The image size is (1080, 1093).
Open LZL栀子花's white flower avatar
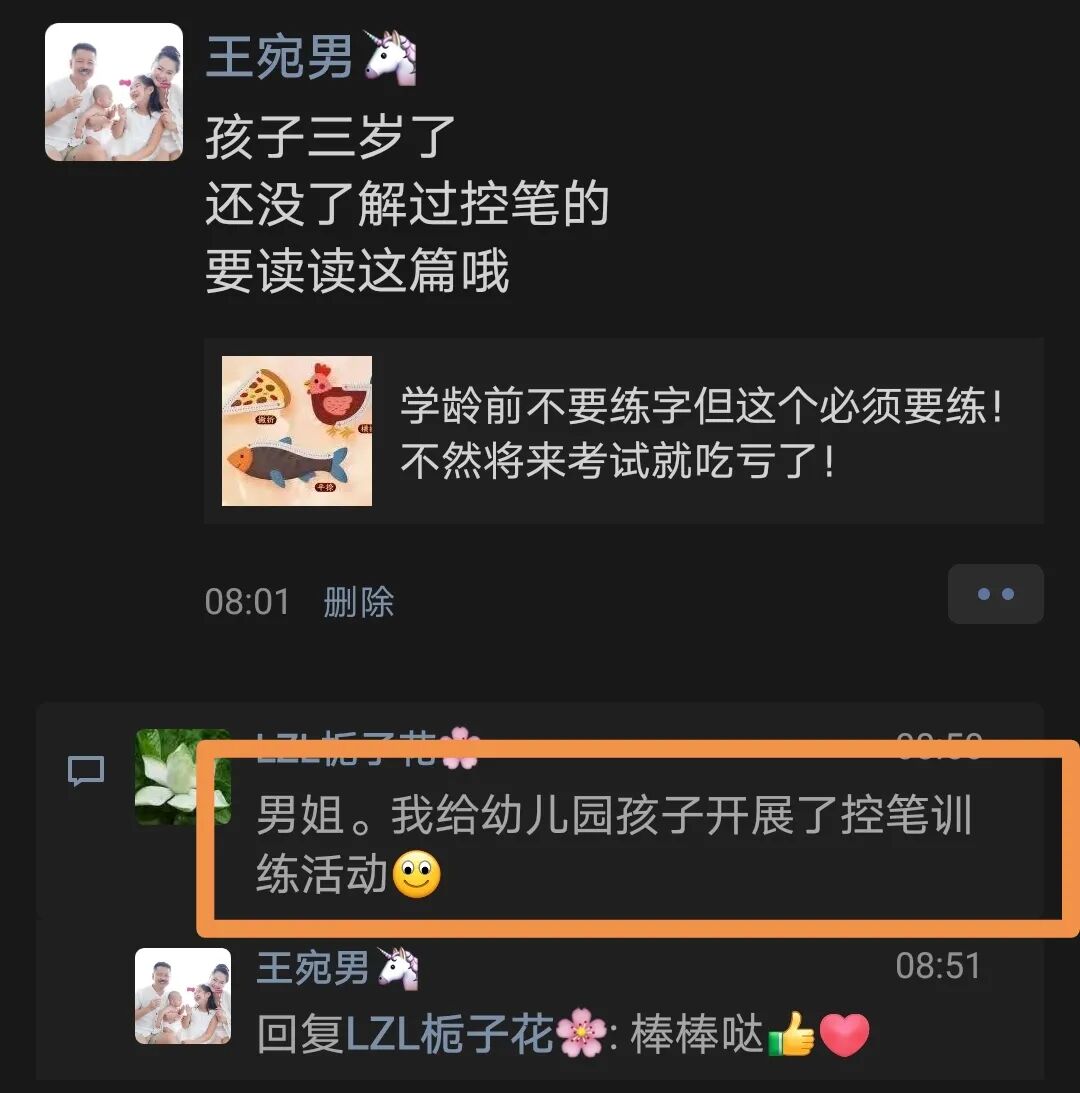click(183, 777)
